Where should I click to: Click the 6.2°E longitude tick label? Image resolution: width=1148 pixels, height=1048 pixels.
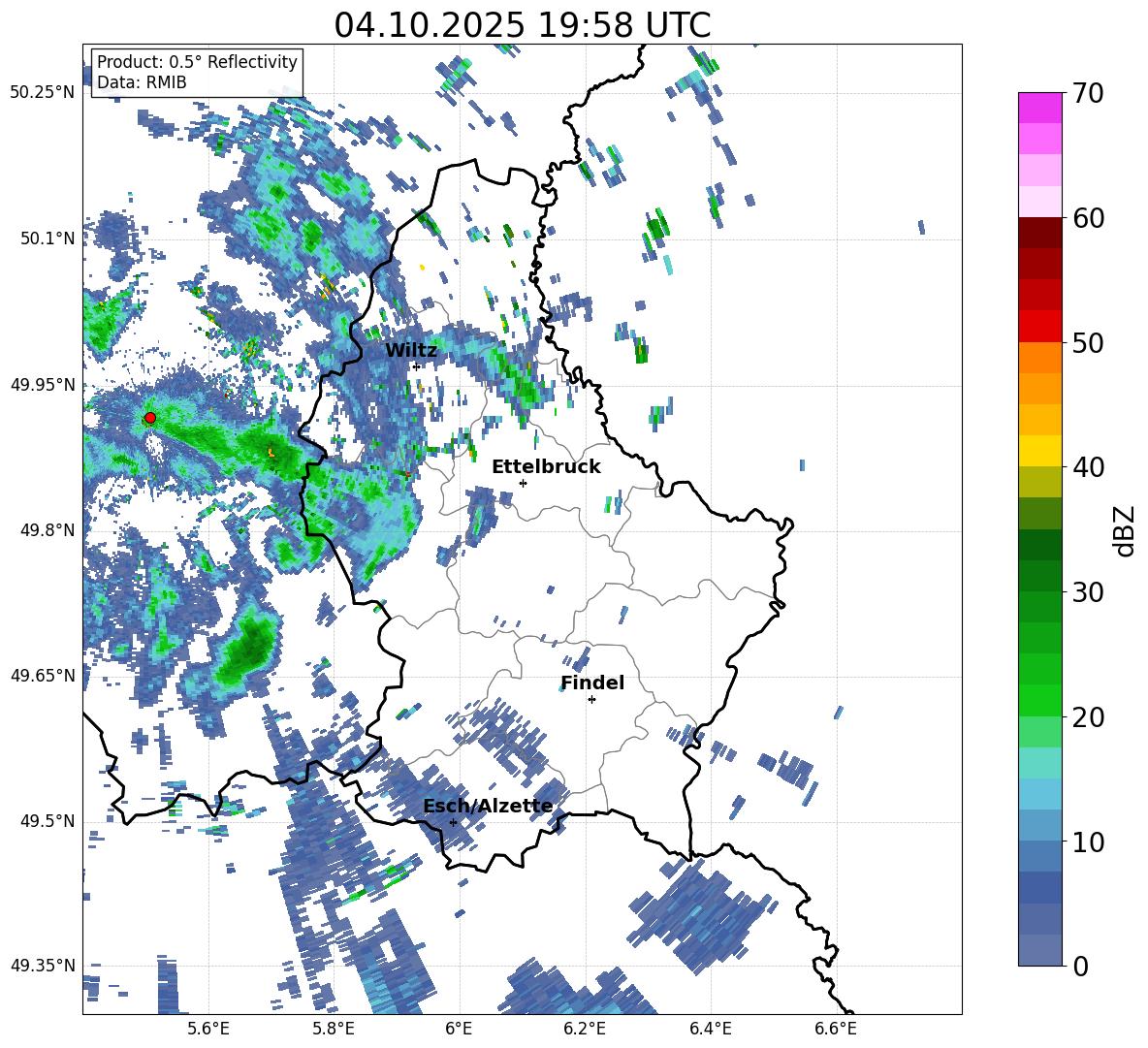[x=585, y=1029]
